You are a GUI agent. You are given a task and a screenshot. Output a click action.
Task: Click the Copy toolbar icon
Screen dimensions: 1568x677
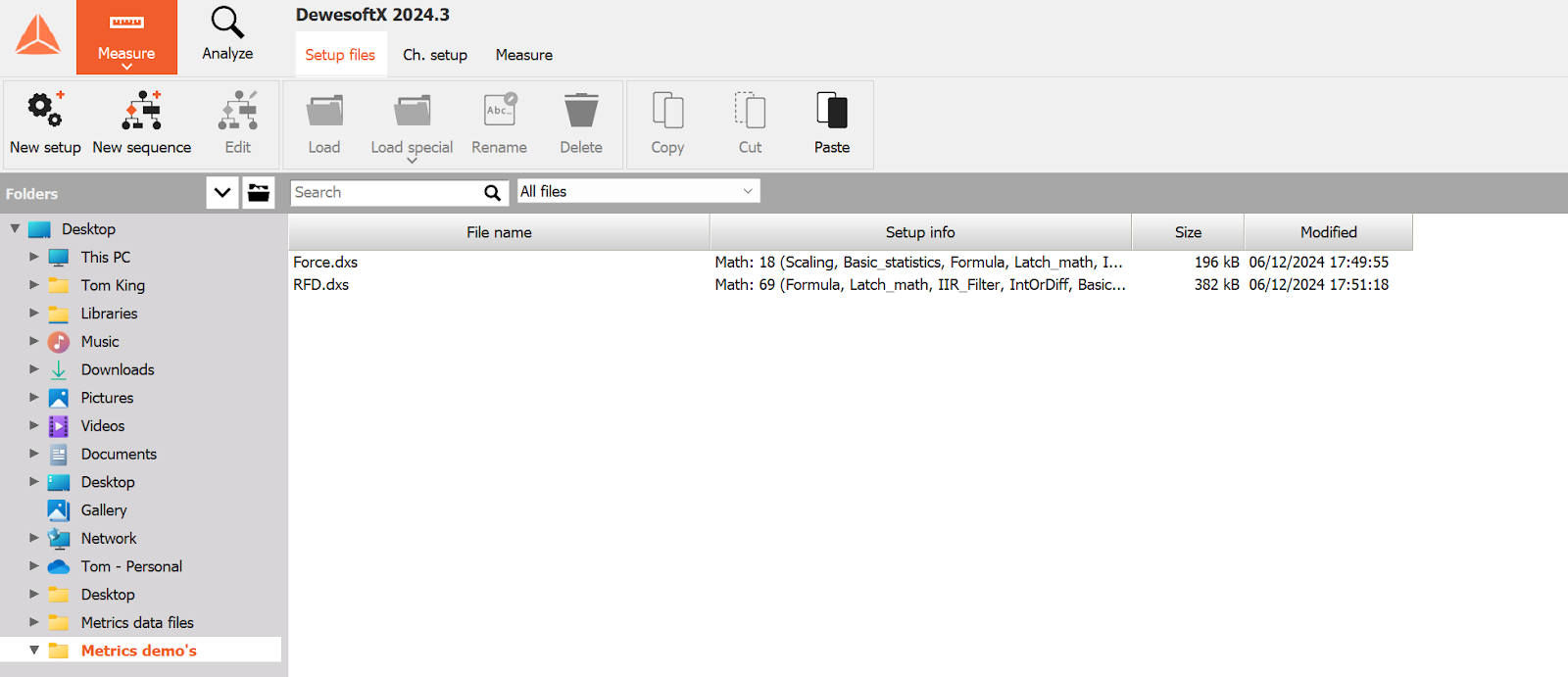tap(667, 111)
